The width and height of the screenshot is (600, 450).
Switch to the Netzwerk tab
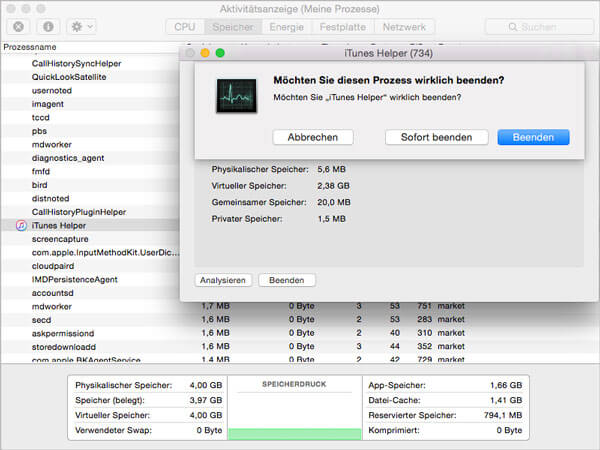coord(404,27)
